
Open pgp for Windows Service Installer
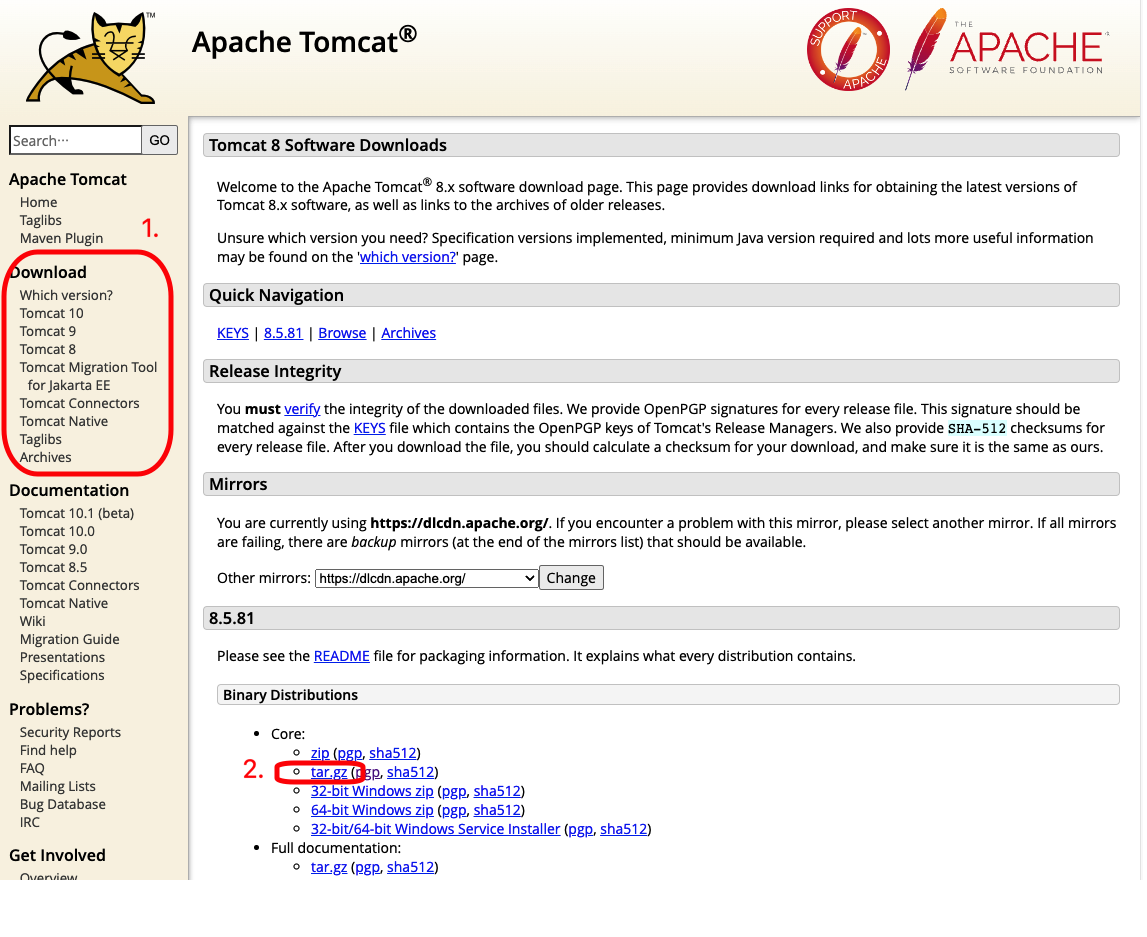(x=580, y=829)
